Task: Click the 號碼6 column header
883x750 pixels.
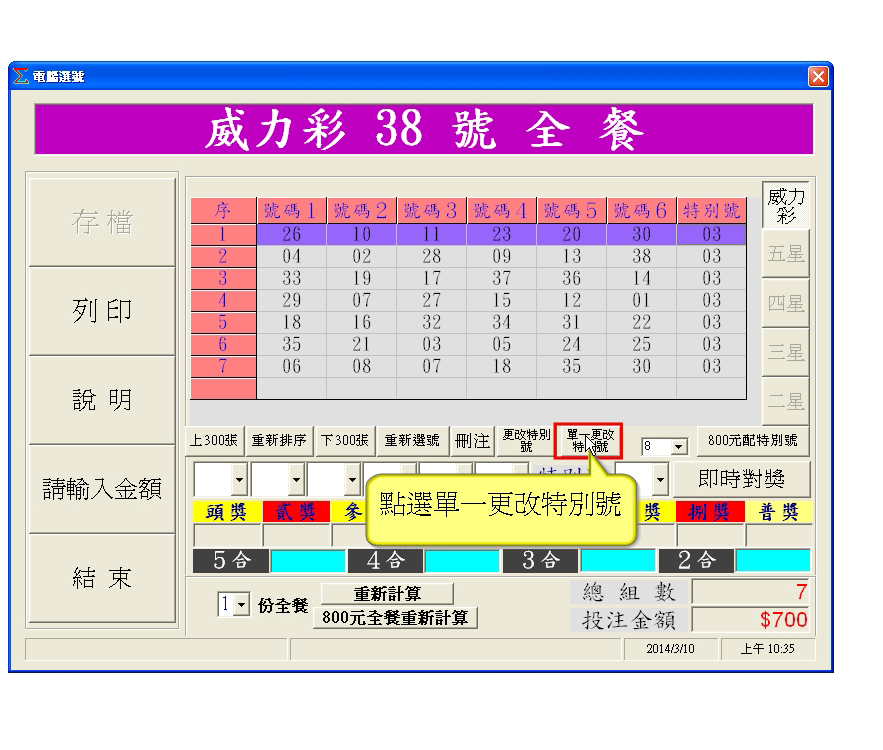Action: 641,211
